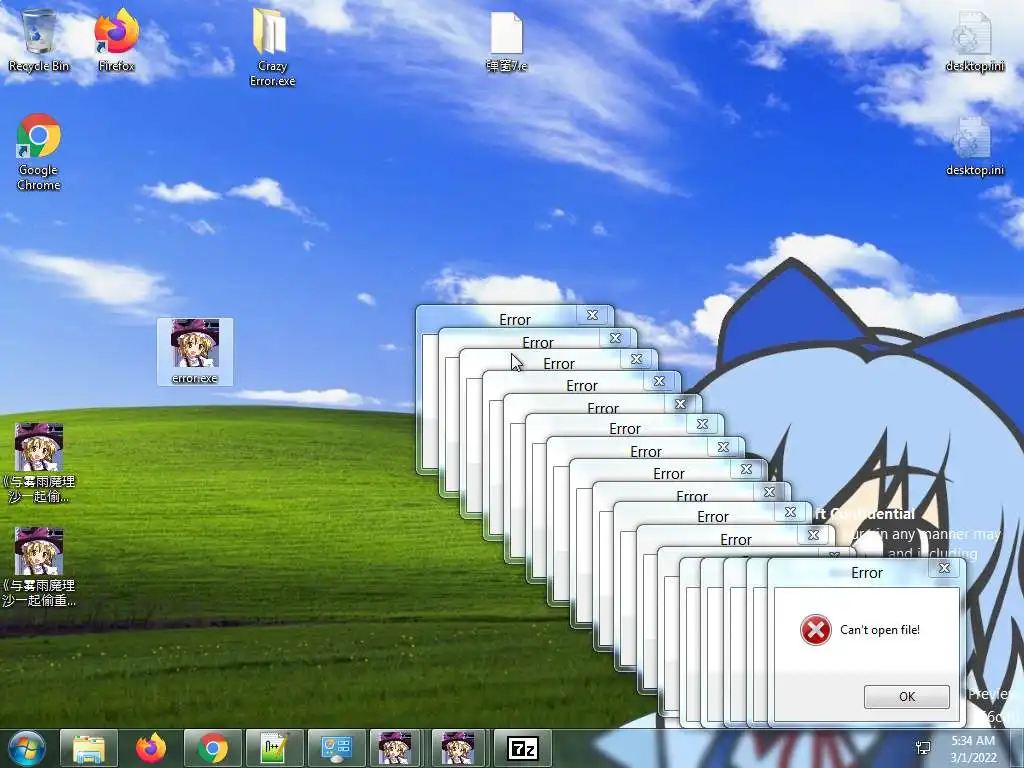Open File Explorer from the taskbar
Screen dimensions: 1024x768
pos(89,748)
